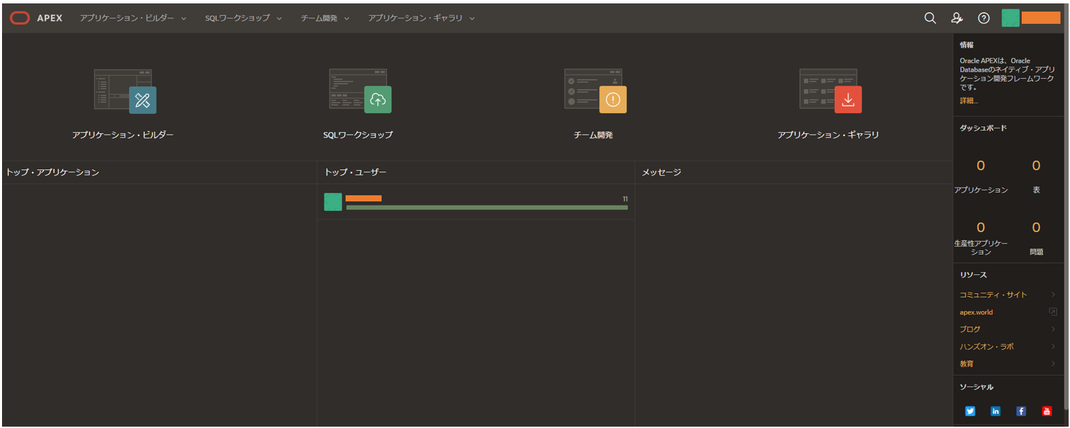The image size is (1070, 428).
Task: Click the 詳細... link in the 情報 (Information) panel
Action: [x=968, y=101]
